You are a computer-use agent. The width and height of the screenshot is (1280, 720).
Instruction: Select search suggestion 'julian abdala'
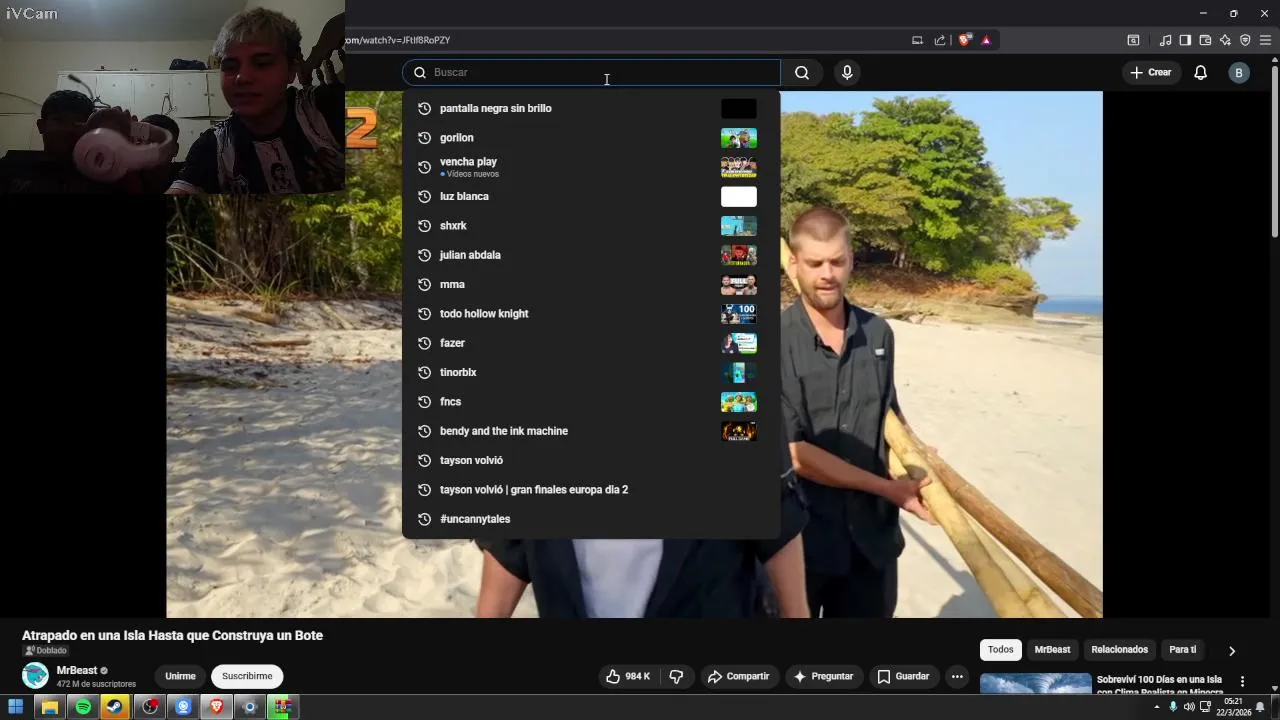[591, 255]
